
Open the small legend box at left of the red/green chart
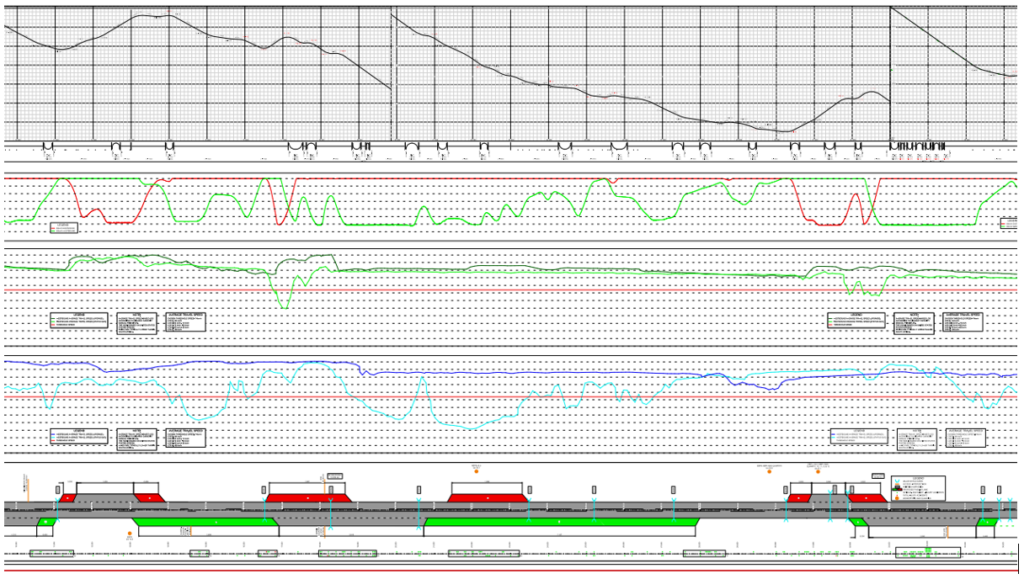click(64, 228)
